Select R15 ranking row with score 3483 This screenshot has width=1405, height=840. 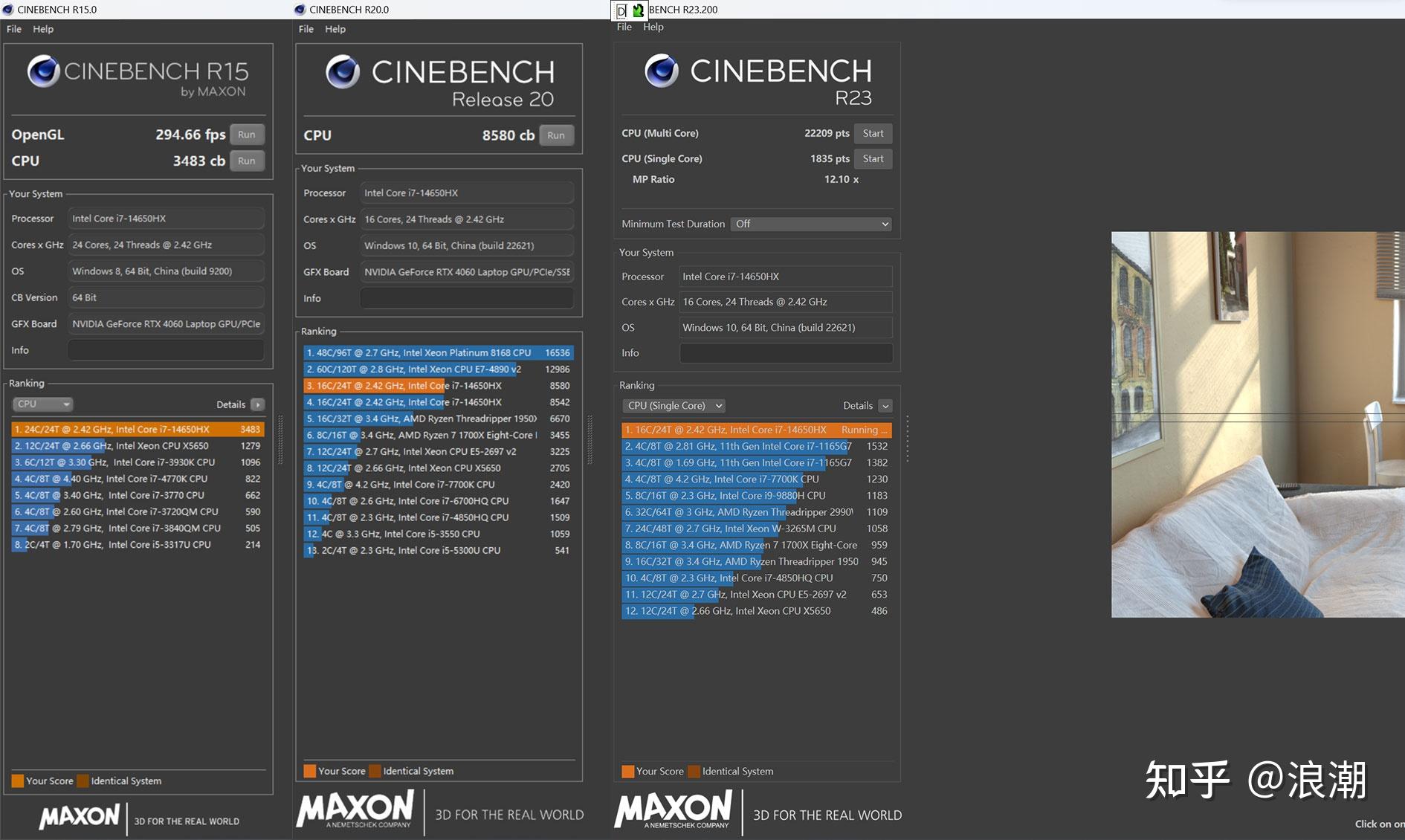coord(138,430)
